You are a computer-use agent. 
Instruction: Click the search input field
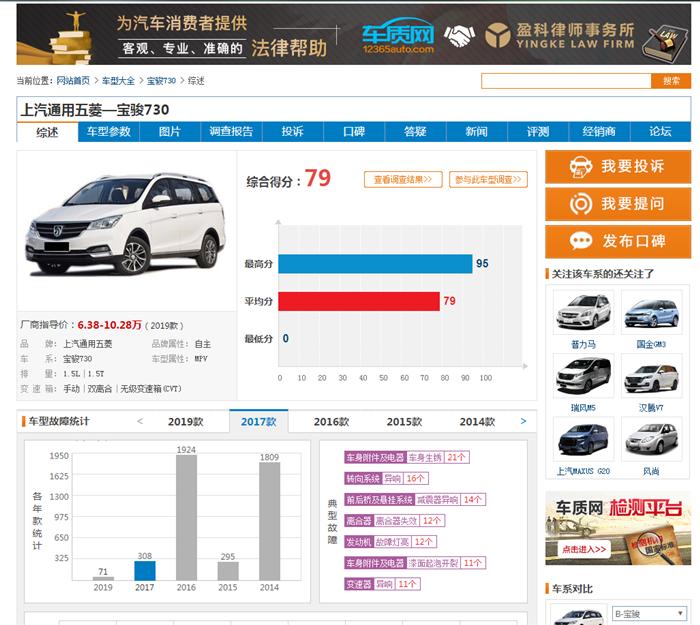click(x=566, y=81)
